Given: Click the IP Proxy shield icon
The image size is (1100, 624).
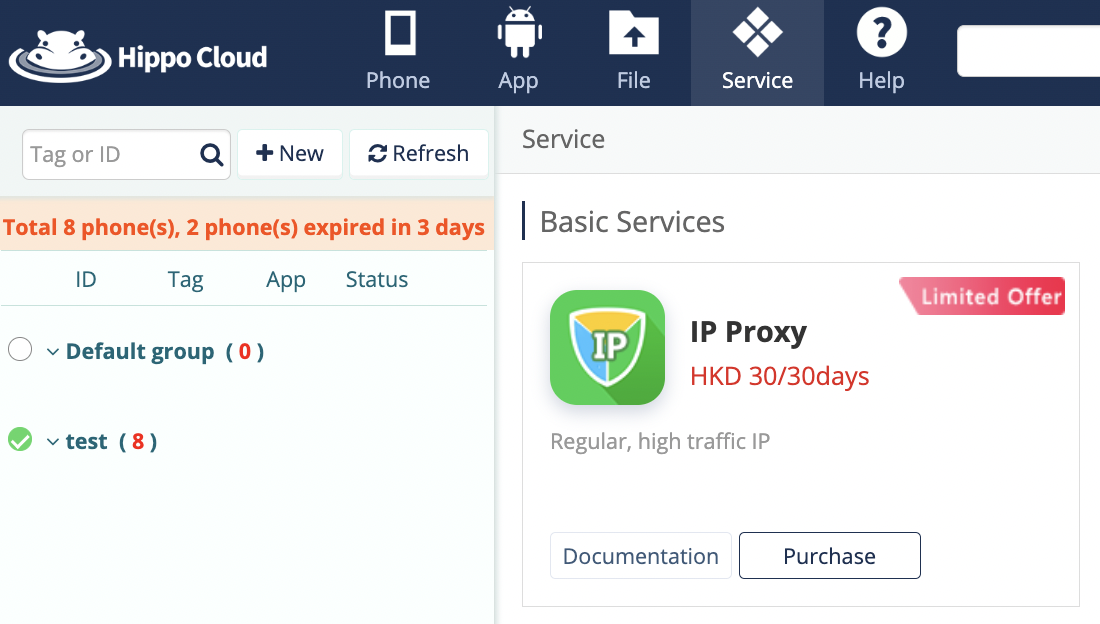Looking at the screenshot, I should coord(608,347).
